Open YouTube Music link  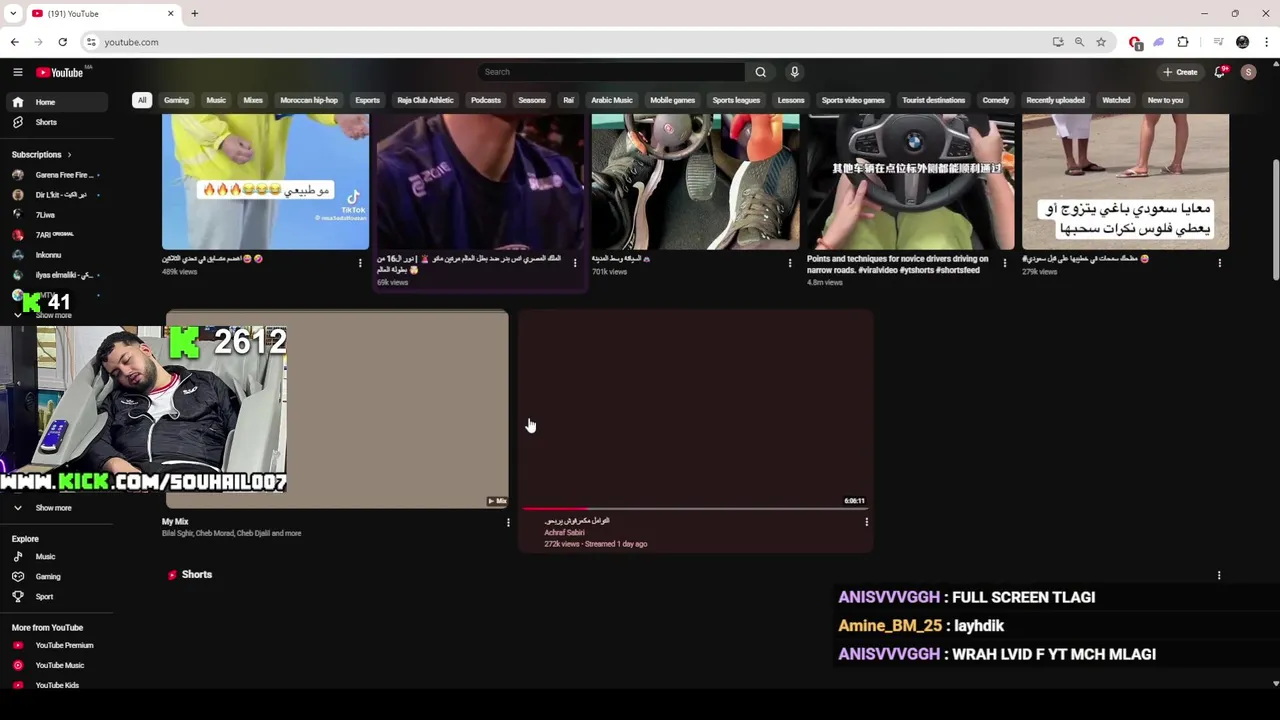coord(58,666)
